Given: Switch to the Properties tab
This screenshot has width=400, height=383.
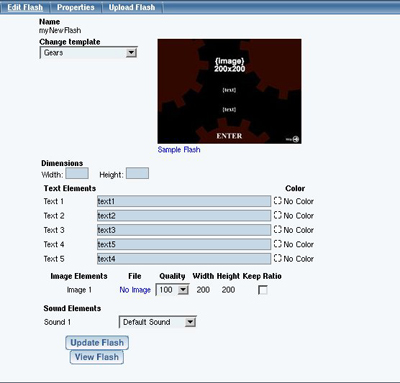Looking at the screenshot, I should pyautogui.click(x=76, y=7).
